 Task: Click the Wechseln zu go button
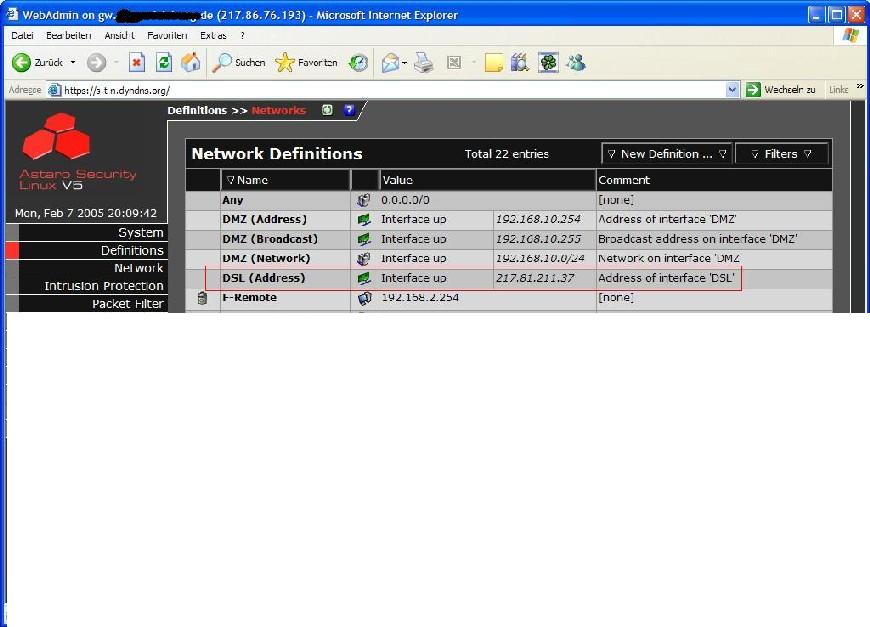(781, 90)
